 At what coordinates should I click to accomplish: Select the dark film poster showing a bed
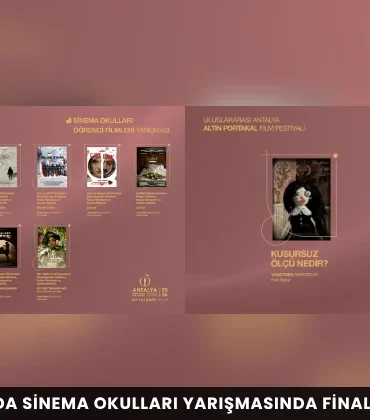151,167
